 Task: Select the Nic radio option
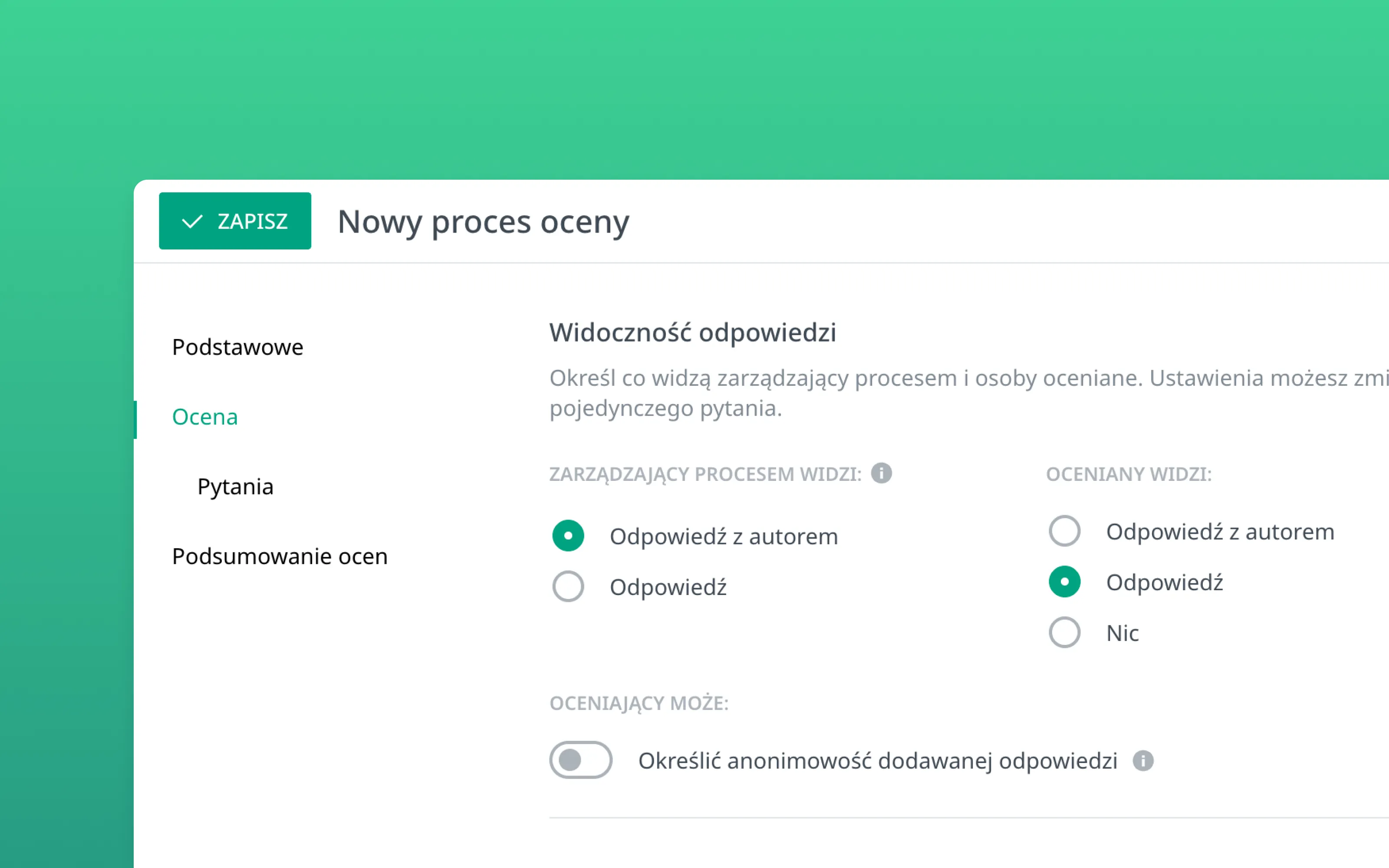pos(1064,632)
